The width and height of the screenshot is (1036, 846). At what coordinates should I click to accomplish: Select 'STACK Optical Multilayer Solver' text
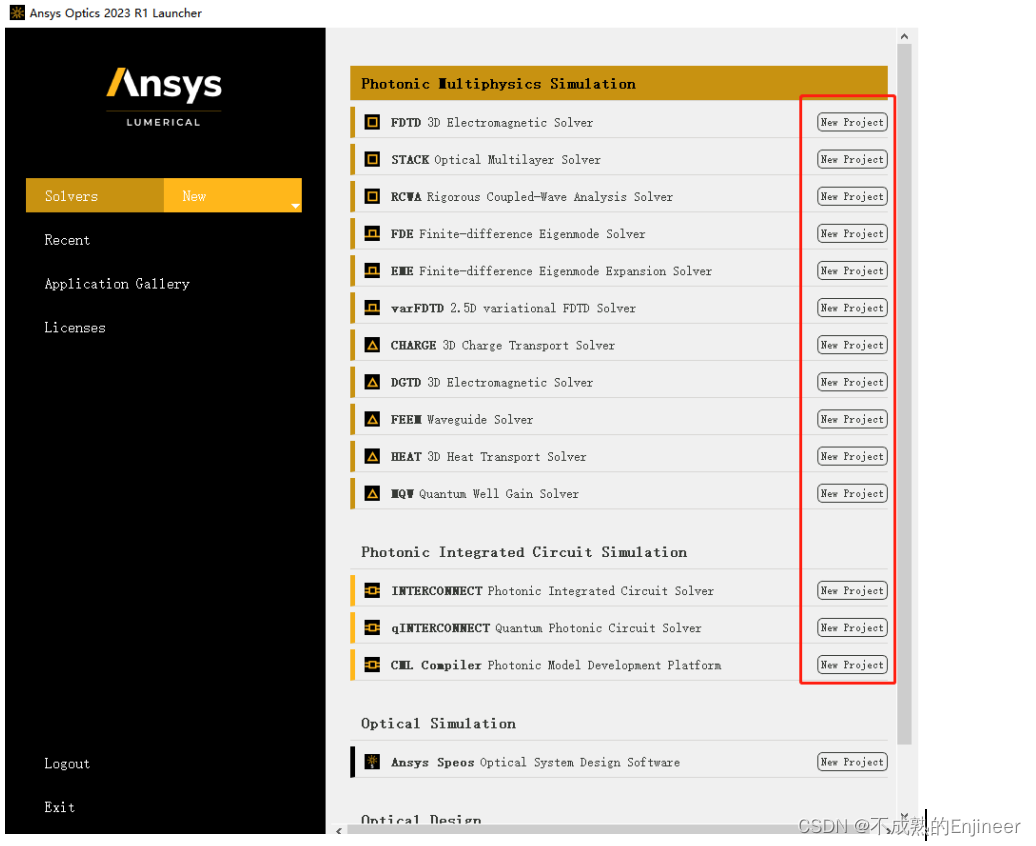496,159
